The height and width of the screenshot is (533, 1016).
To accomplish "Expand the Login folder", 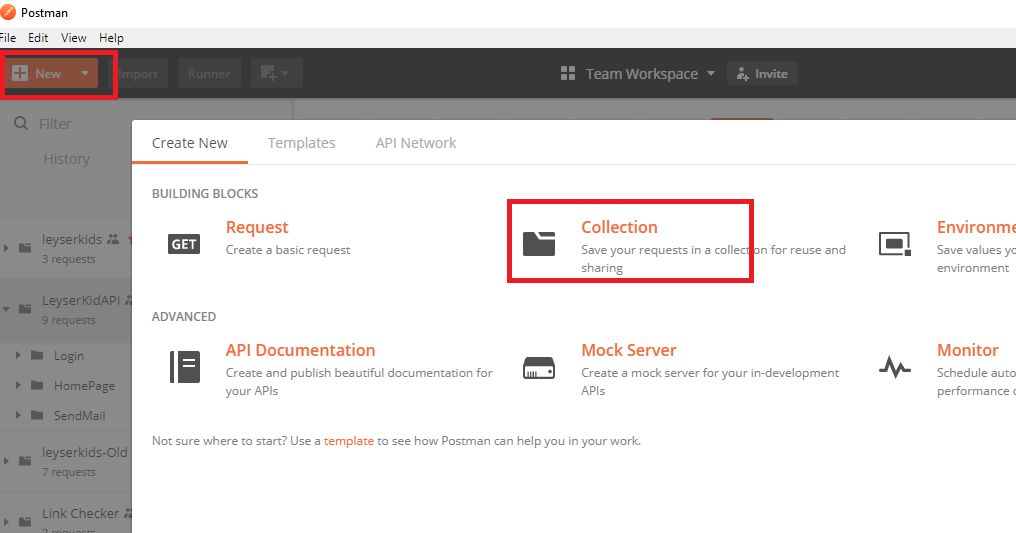I will [18, 355].
